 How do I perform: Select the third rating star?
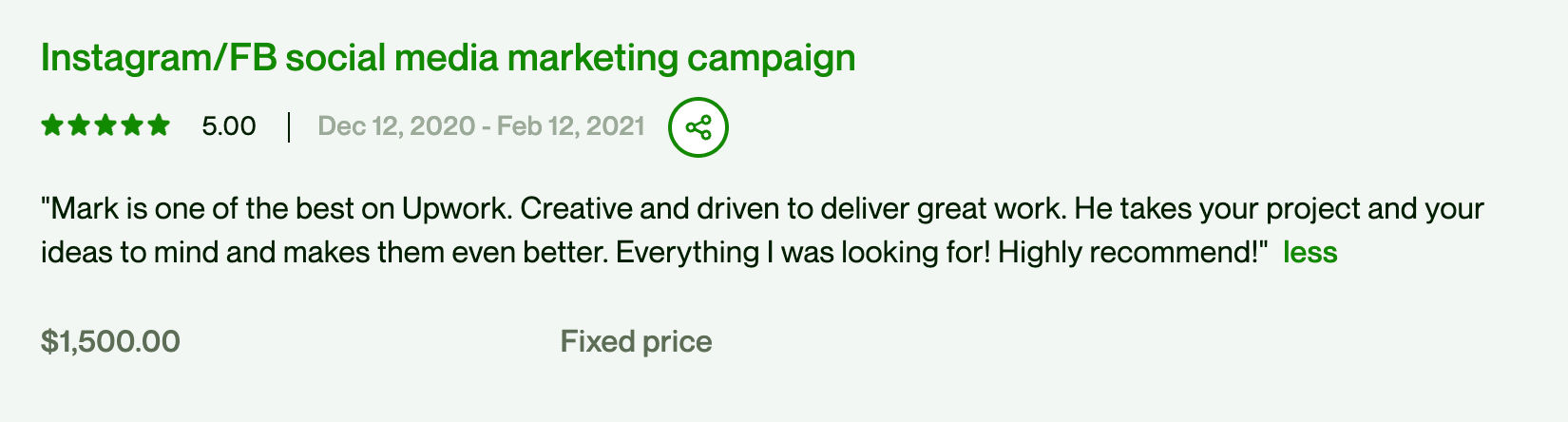(105, 125)
